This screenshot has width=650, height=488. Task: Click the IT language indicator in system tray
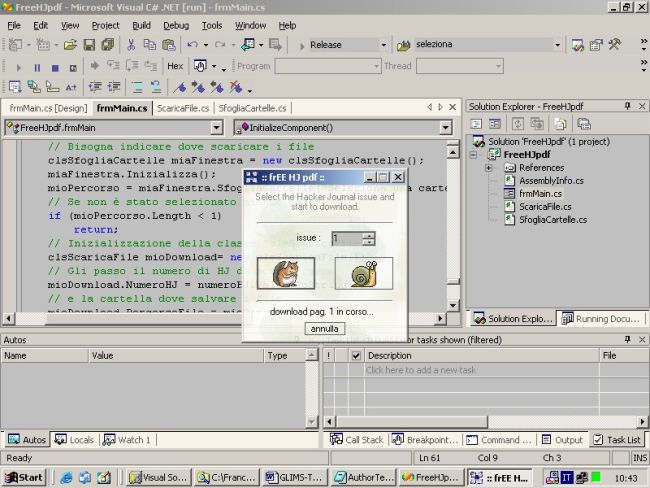(x=566, y=478)
